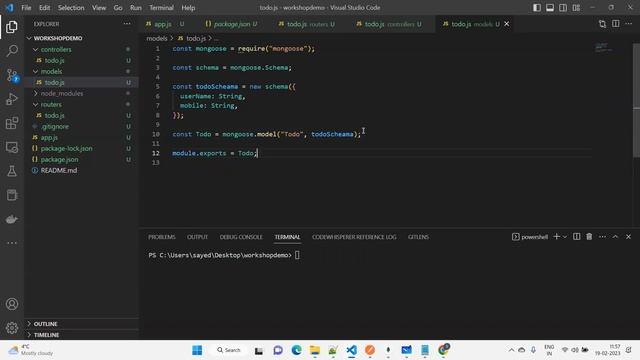This screenshot has height=360, width=640.
Task: Open Explorer views and more actions
Action: (x=127, y=24)
